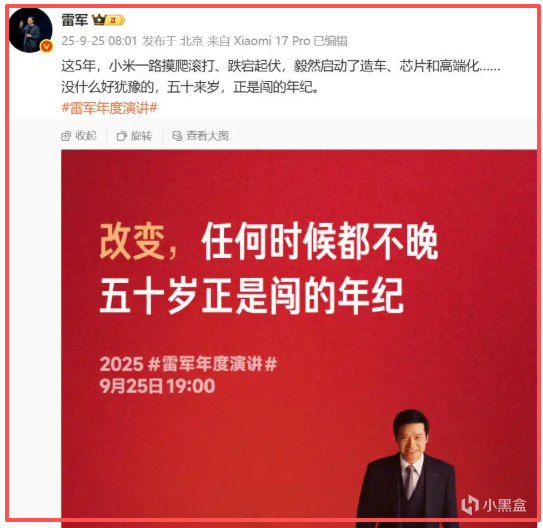Click the orange 改变 headline word
The height and width of the screenshot is (528, 543).
point(132,242)
